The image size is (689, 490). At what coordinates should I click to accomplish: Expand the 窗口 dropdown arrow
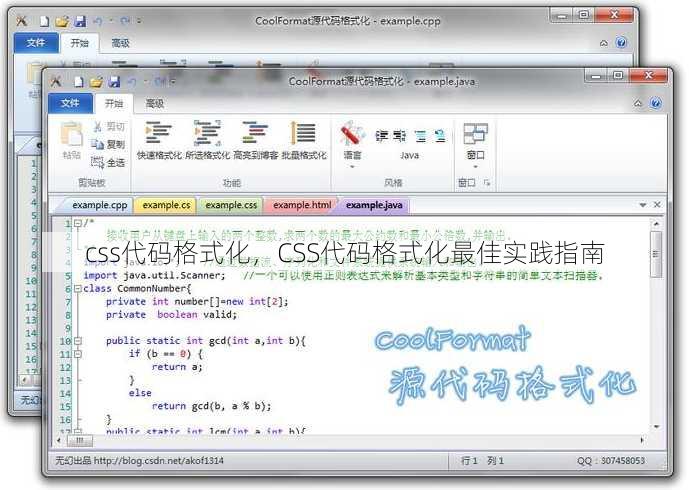tap(475, 167)
